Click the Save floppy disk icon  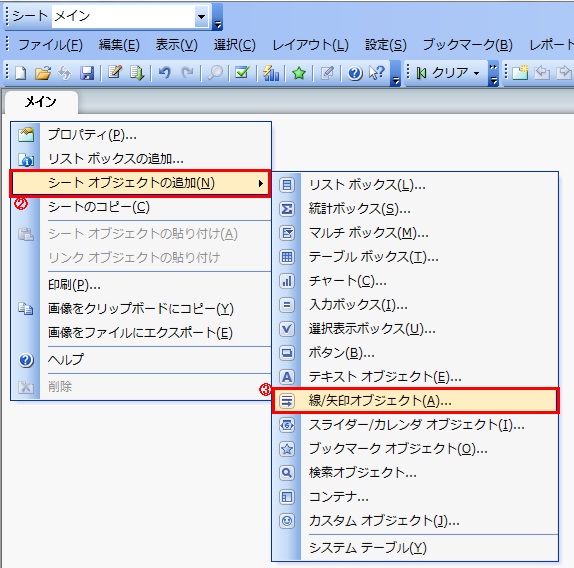(87, 73)
